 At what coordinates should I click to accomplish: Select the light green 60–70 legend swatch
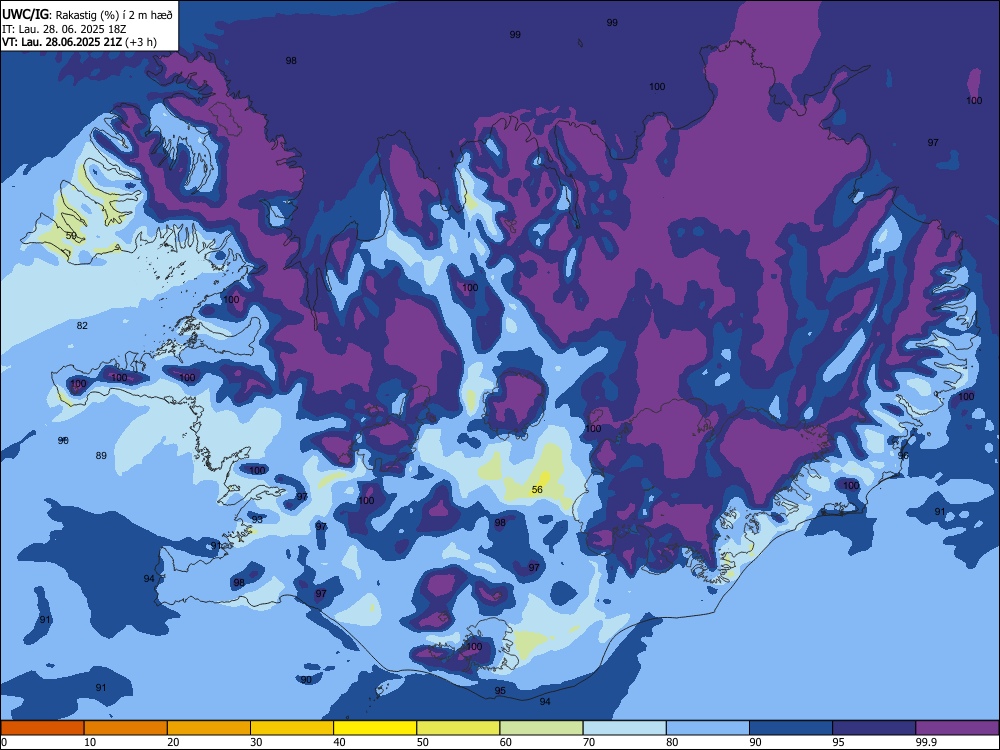tap(541, 728)
